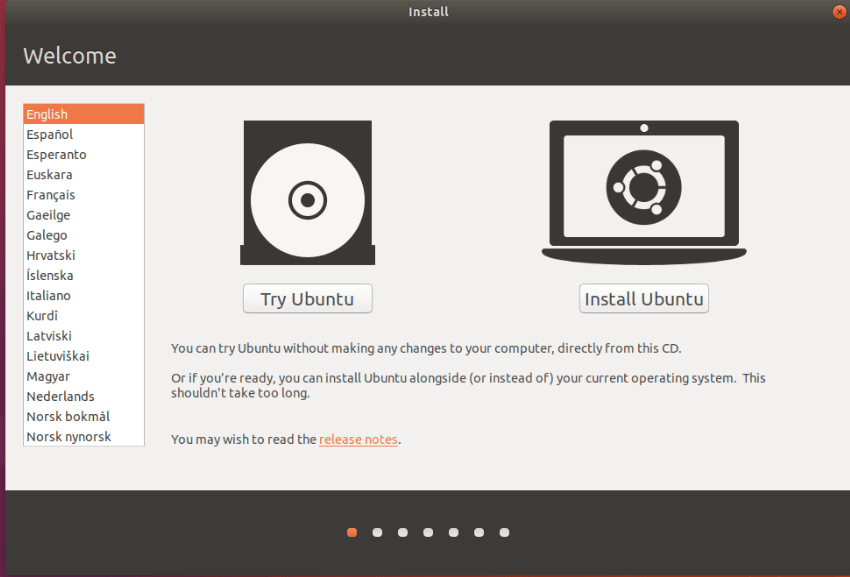Image resolution: width=850 pixels, height=577 pixels.
Task: Open the release notes link
Action: click(358, 439)
